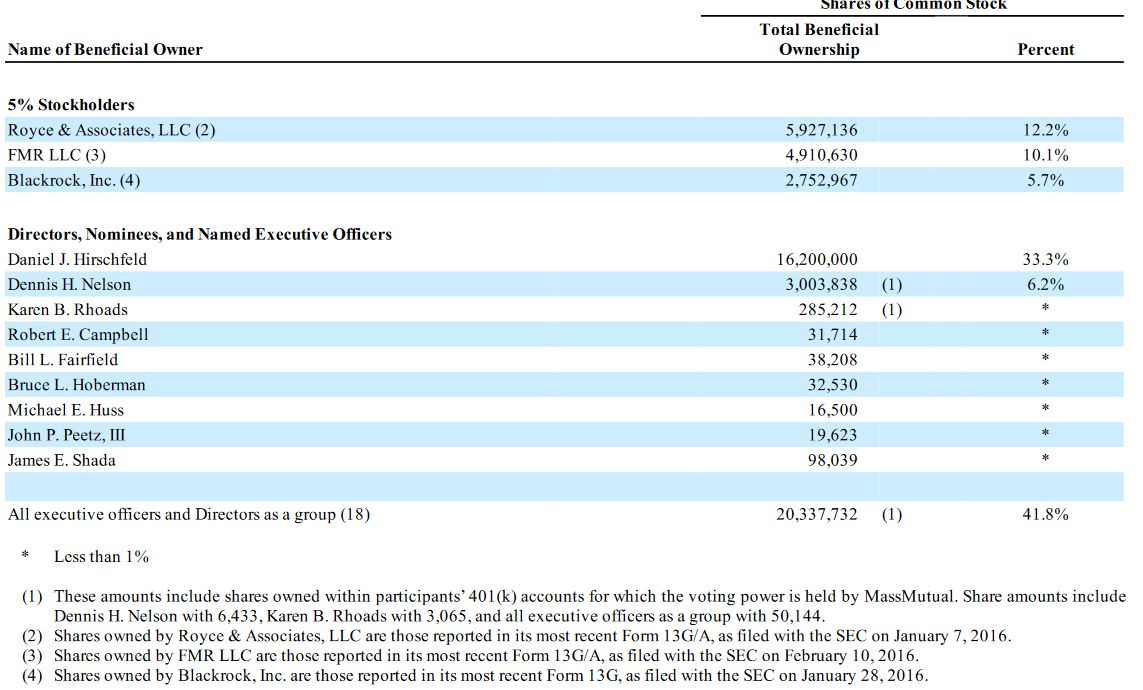Click James E. Shada in the table
Image resolution: width=1143 pixels, height=690 pixels.
[62, 460]
